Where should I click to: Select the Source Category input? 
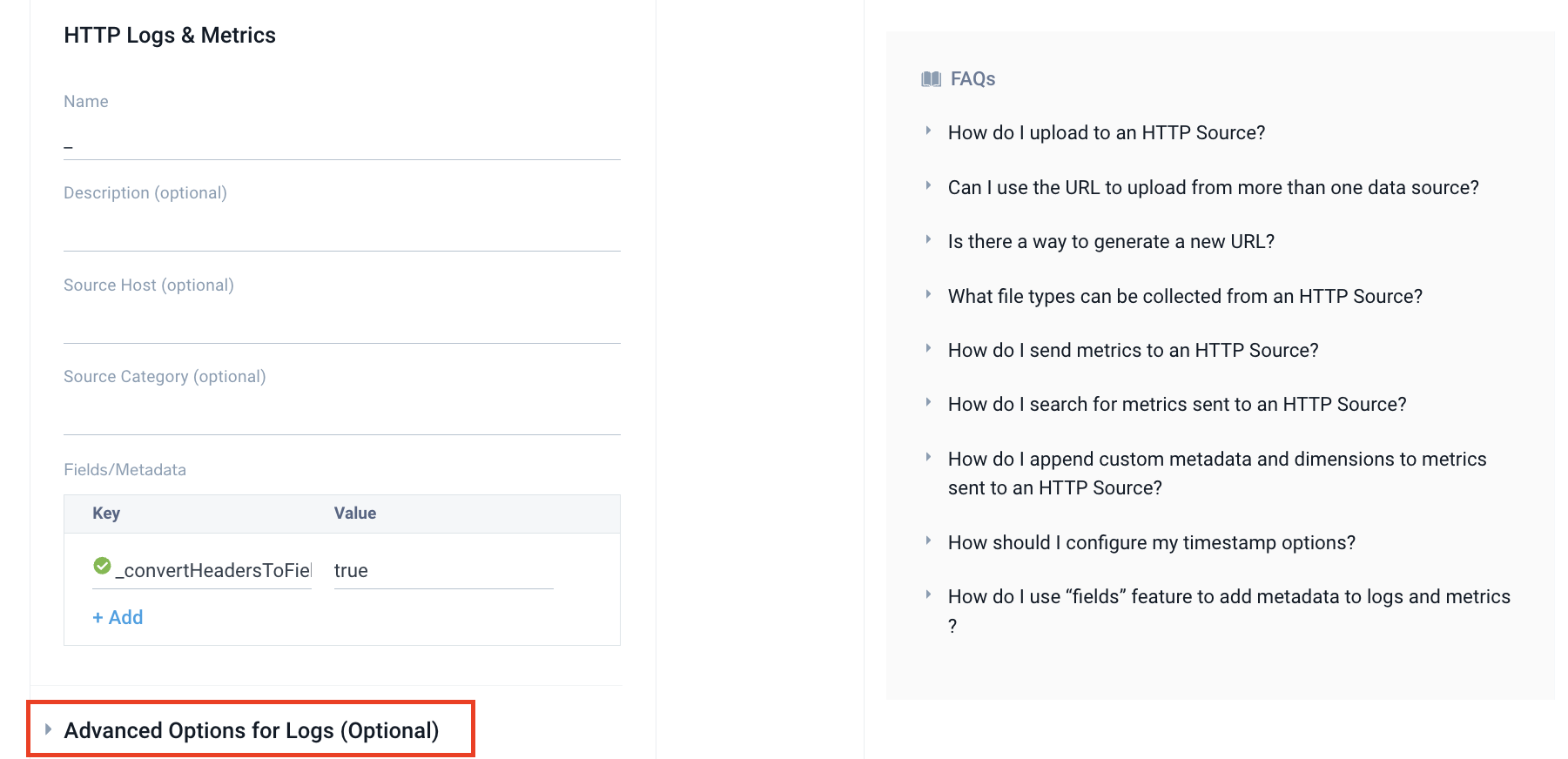click(x=341, y=417)
